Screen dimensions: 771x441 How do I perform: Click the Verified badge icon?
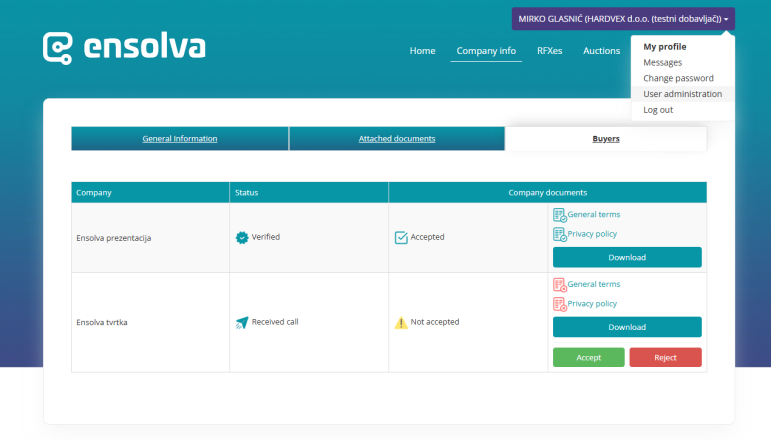(x=241, y=238)
